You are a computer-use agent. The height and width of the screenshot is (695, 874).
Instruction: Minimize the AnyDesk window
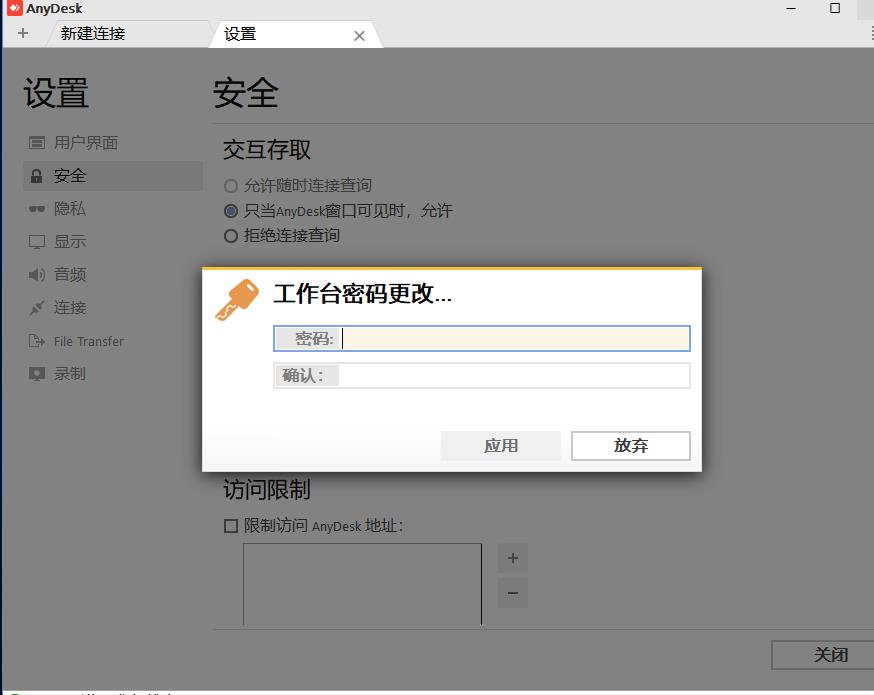pos(791,8)
